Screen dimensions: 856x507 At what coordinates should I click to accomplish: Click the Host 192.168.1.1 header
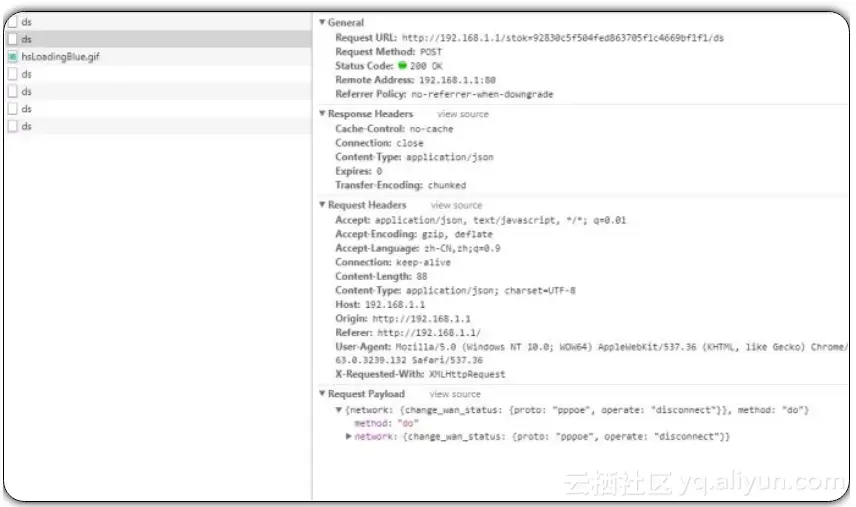[x=380, y=305]
